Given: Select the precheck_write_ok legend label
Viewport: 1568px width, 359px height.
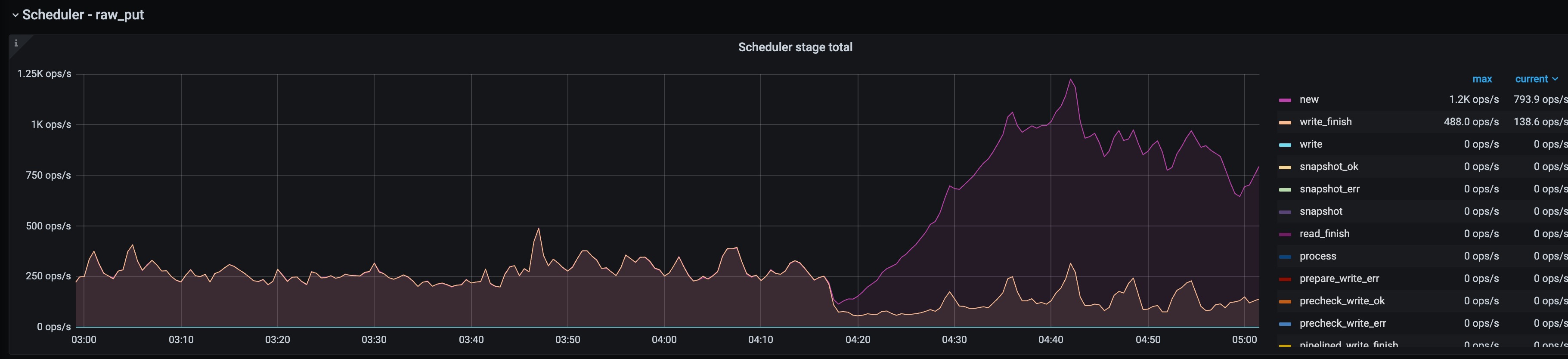Looking at the screenshot, I should [1342, 300].
